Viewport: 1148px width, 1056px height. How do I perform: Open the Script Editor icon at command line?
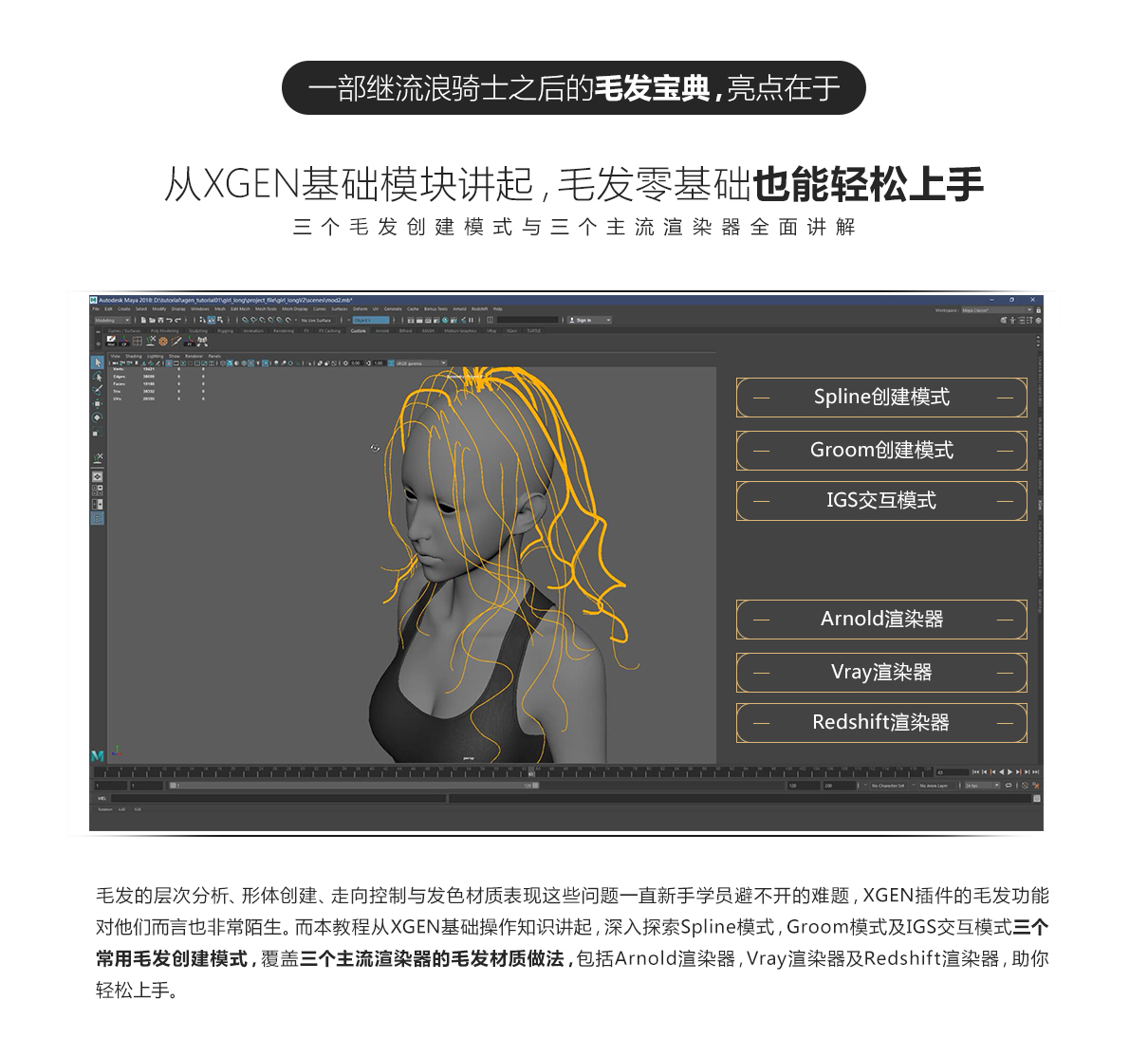(x=1036, y=798)
